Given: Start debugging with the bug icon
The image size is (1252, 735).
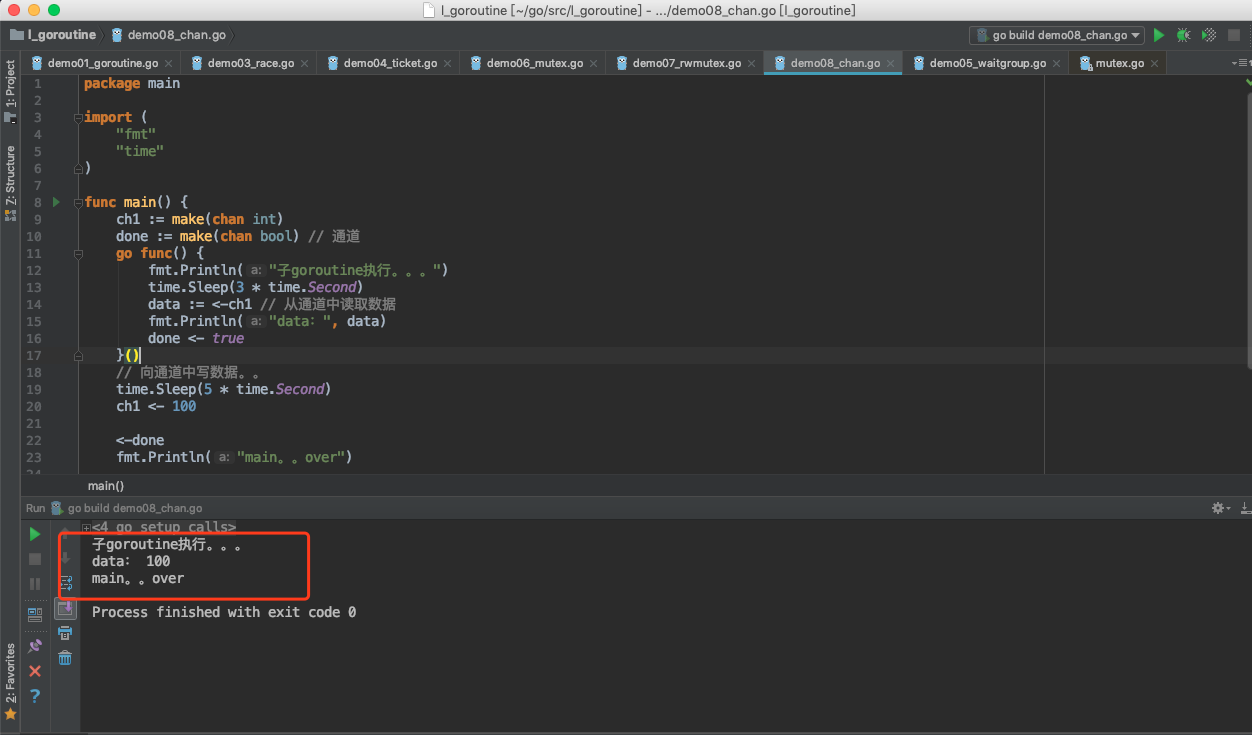Looking at the screenshot, I should pyautogui.click(x=1184, y=35).
